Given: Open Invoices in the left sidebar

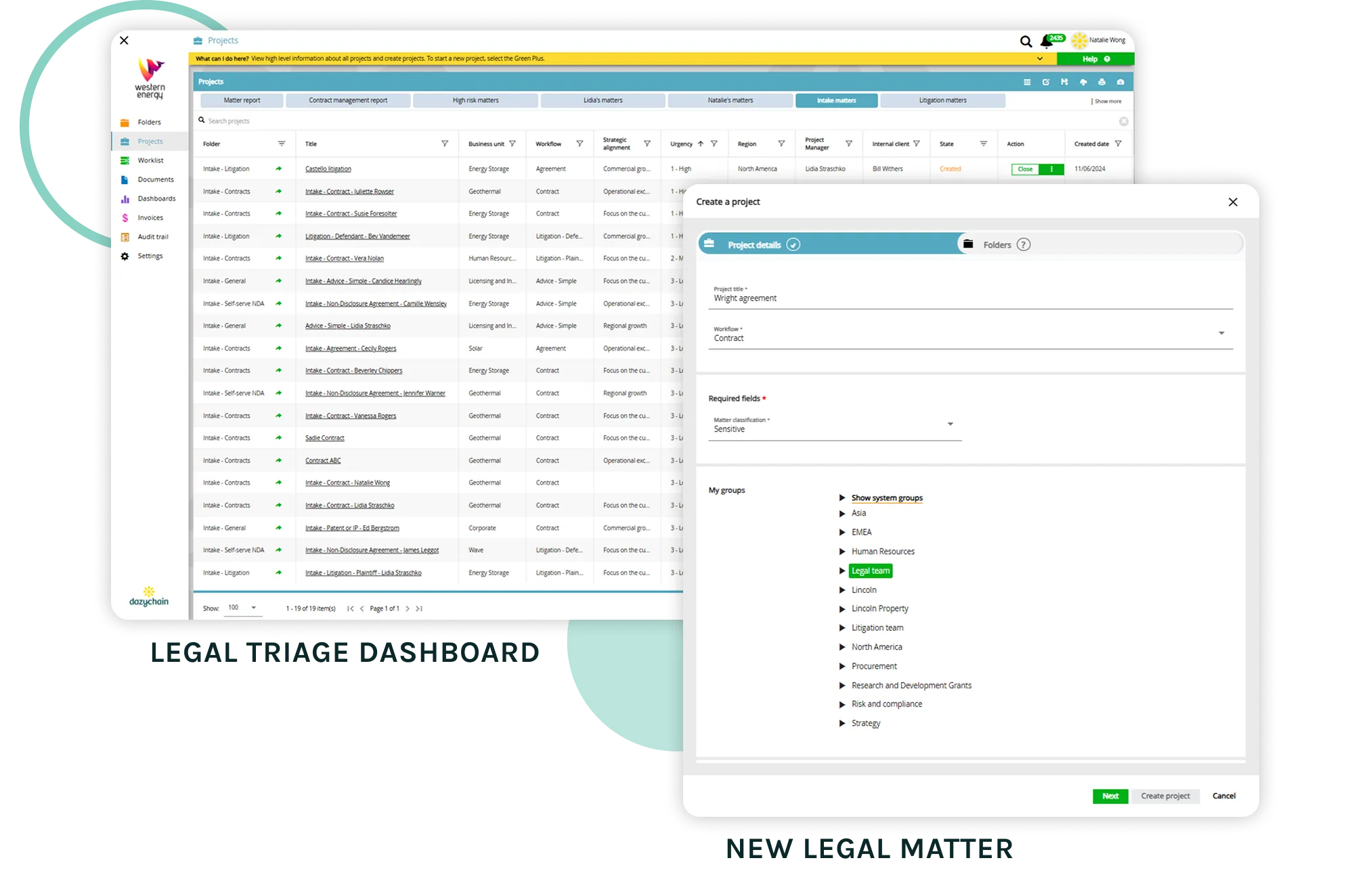Looking at the screenshot, I should (150, 218).
